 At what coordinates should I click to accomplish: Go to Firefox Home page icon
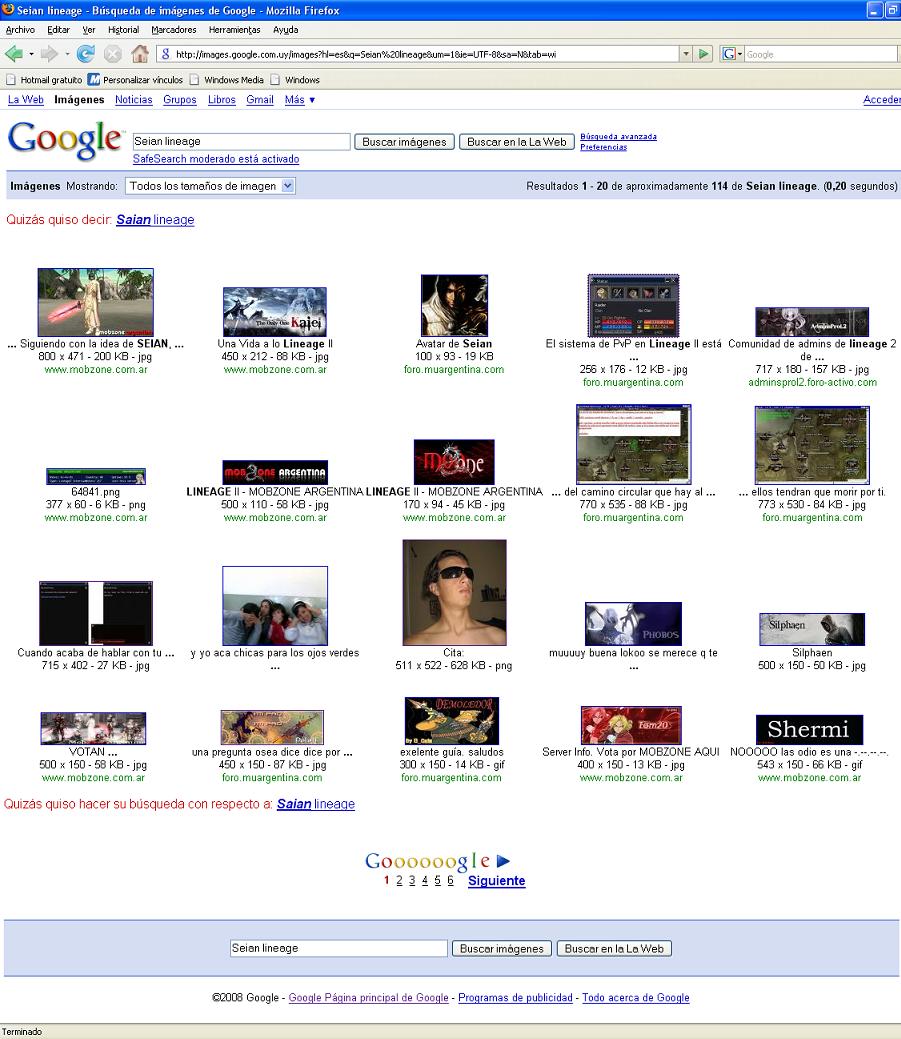click(x=140, y=54)
